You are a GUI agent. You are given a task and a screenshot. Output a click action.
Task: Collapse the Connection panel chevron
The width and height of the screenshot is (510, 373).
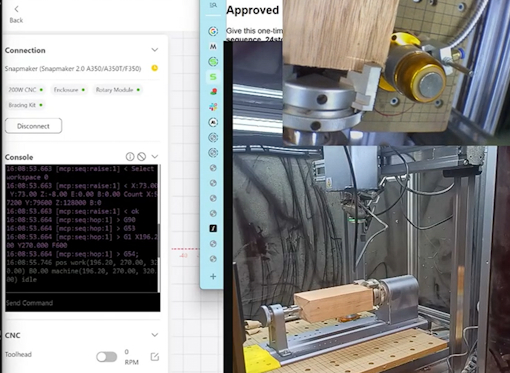coord(155,50)
